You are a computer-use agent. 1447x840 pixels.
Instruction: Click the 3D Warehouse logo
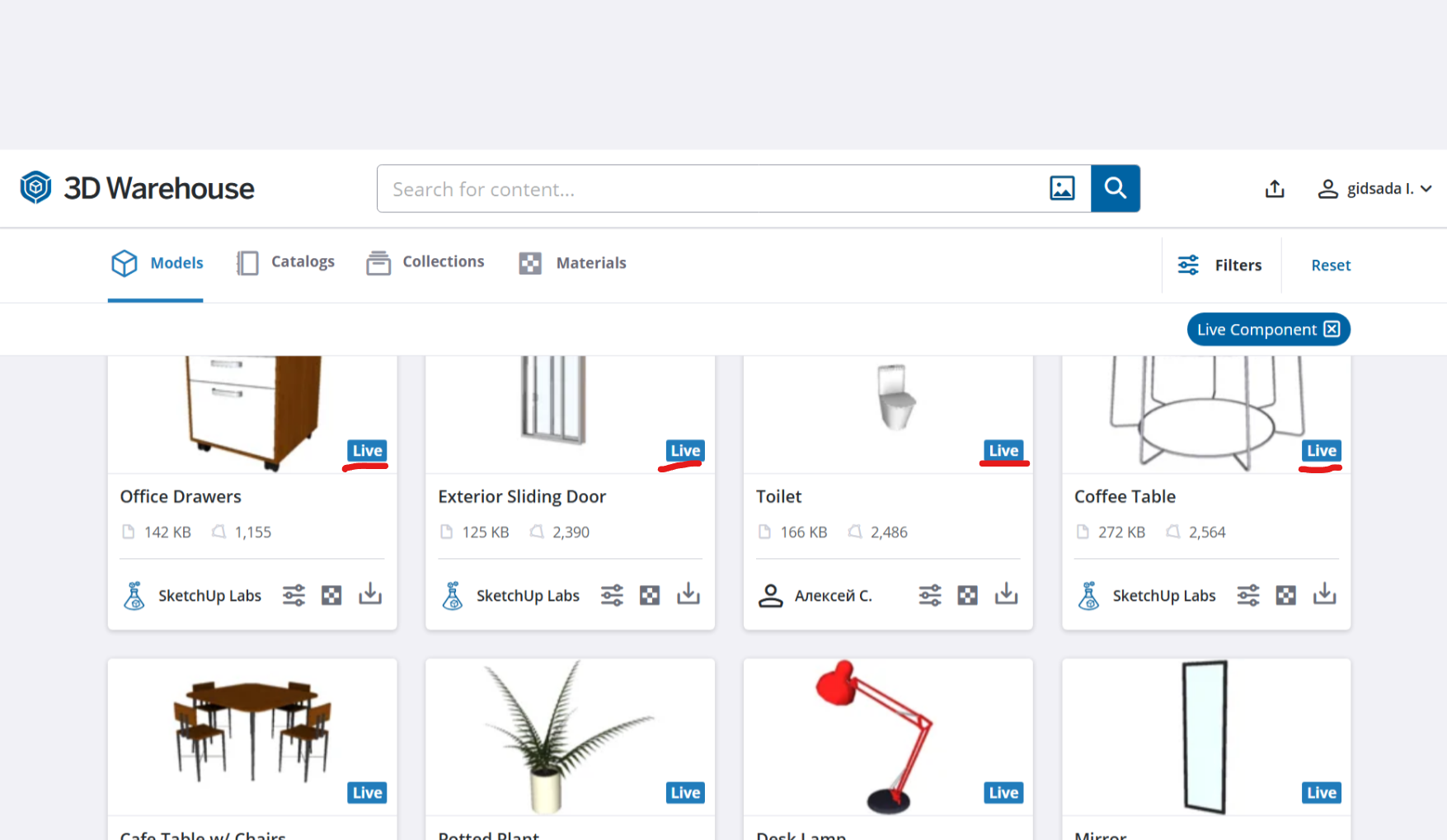137,189
